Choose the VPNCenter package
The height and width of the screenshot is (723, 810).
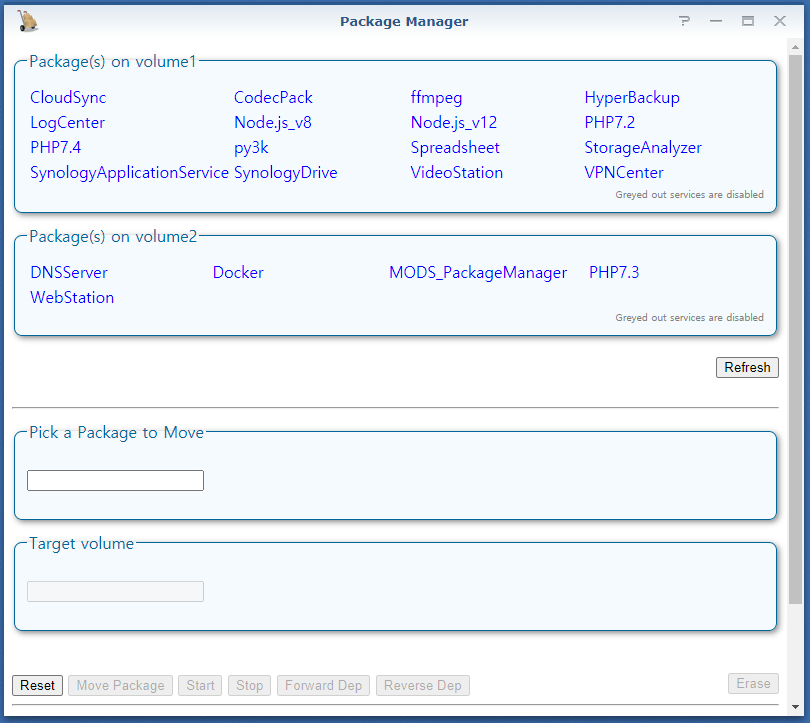(x=624, y=172)
